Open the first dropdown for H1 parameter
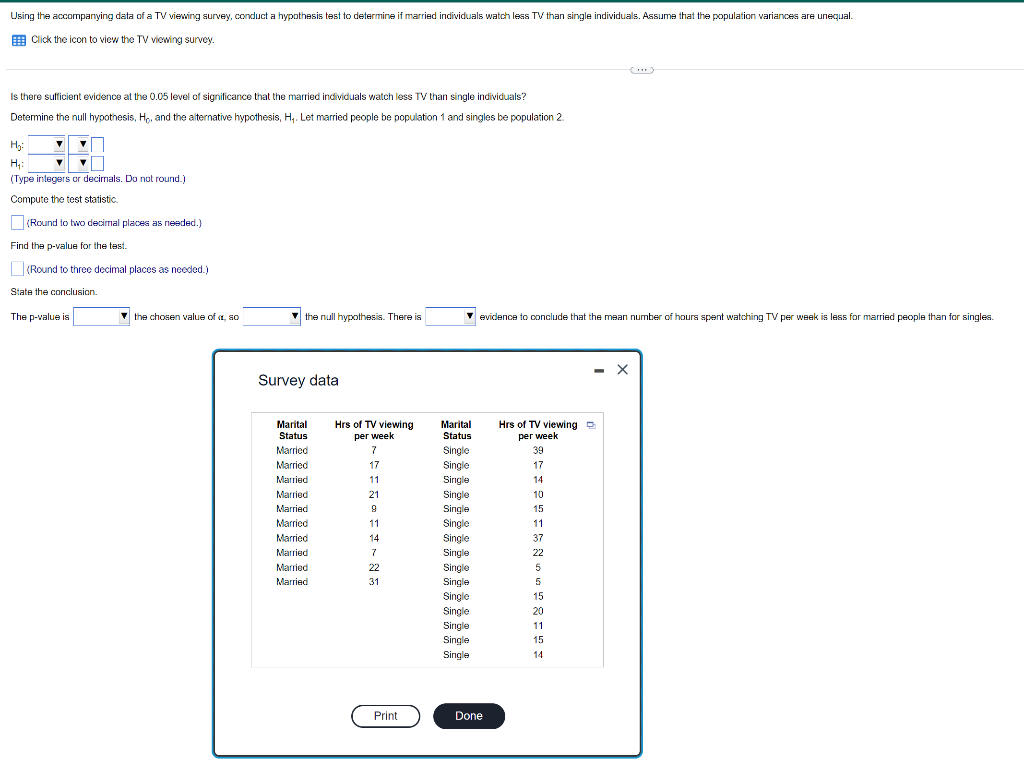Viewport: 1024px width, 784px height. coord(46,163)
